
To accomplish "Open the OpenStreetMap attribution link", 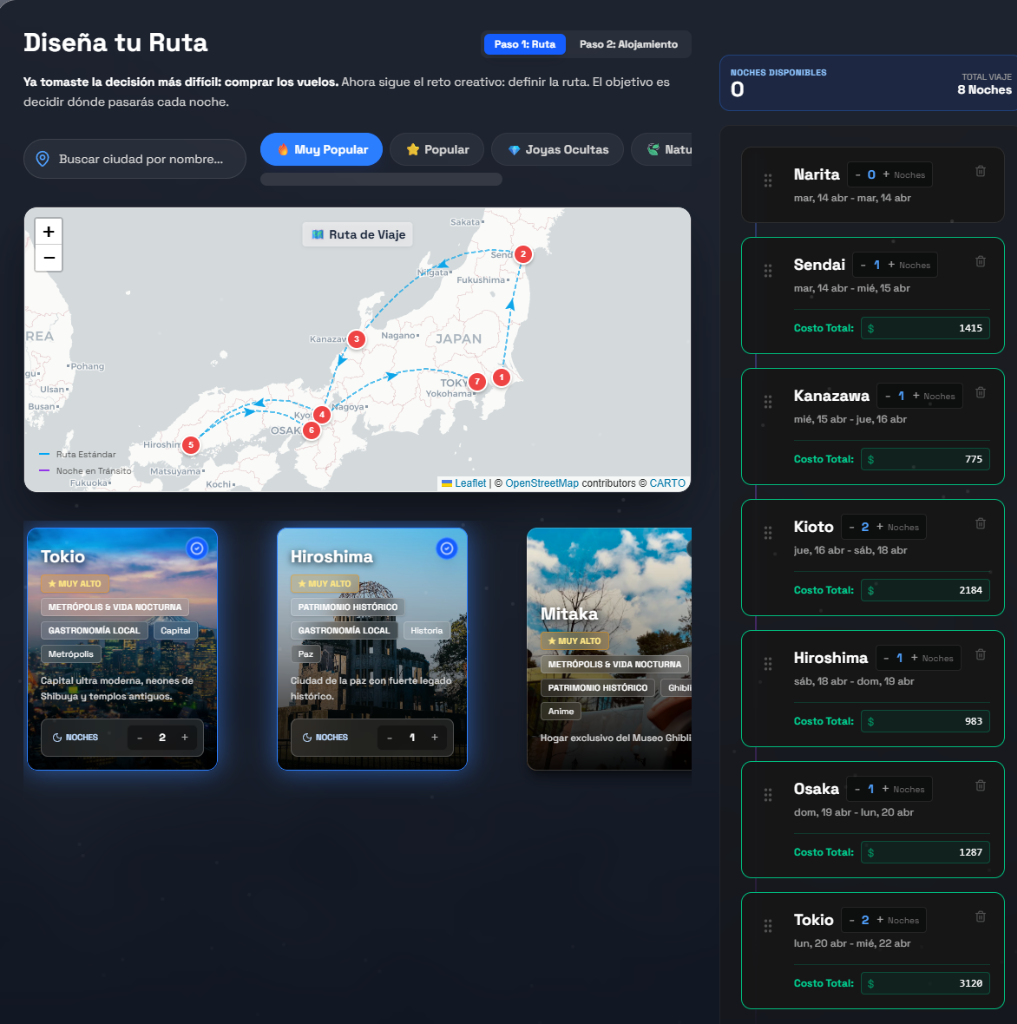I will [541, 483].
